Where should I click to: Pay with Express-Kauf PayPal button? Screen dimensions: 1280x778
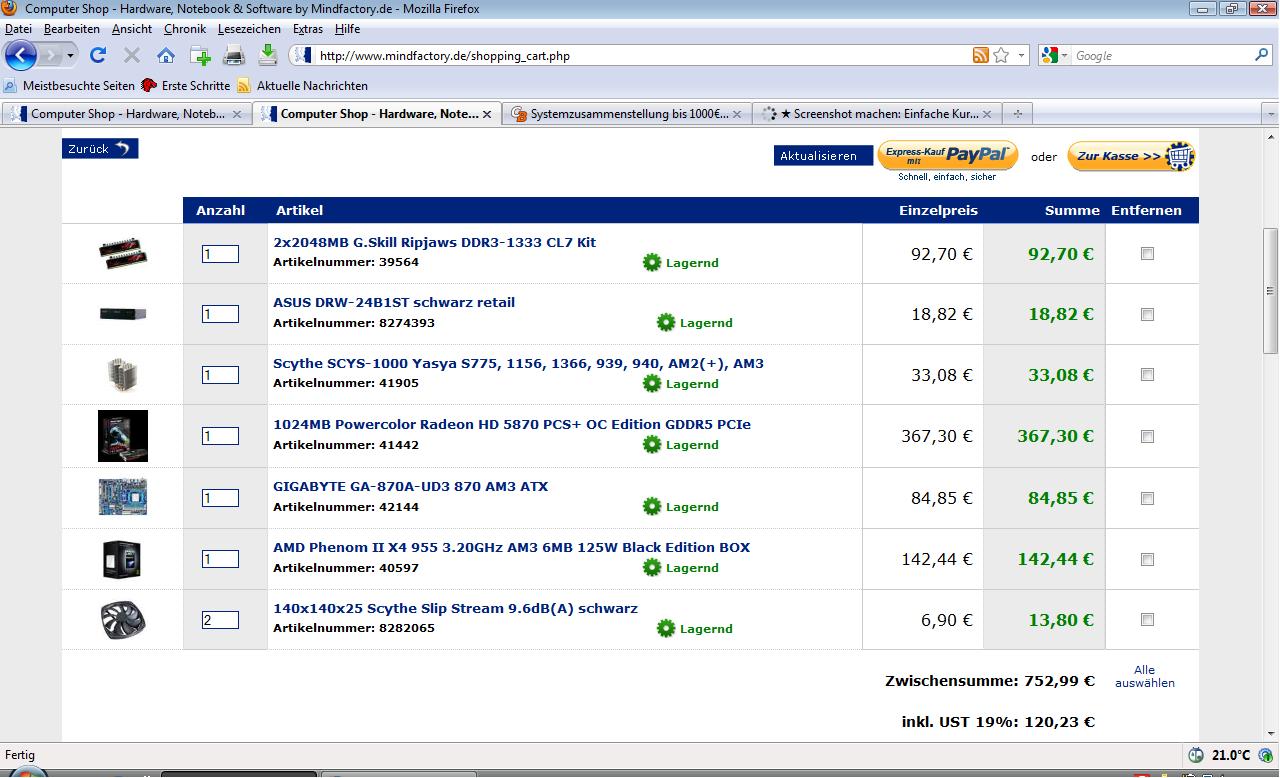947,156
